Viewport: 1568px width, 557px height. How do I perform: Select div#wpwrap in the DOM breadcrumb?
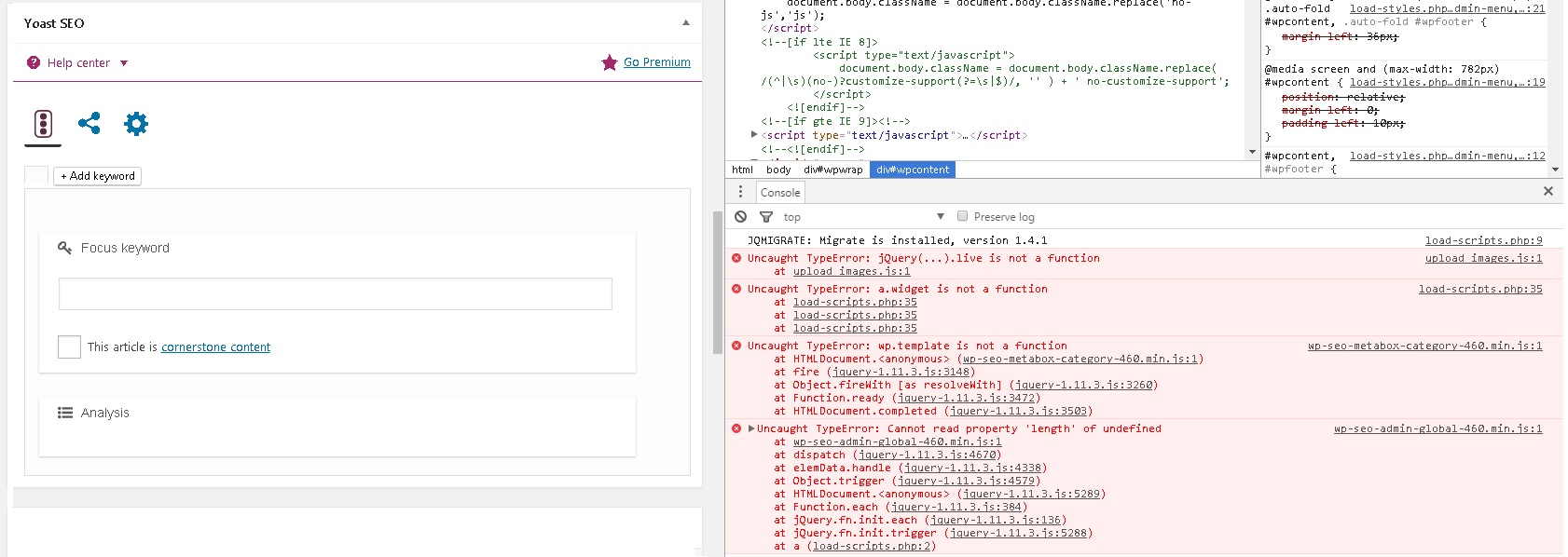pyautogui.click(x=833, y=170)
